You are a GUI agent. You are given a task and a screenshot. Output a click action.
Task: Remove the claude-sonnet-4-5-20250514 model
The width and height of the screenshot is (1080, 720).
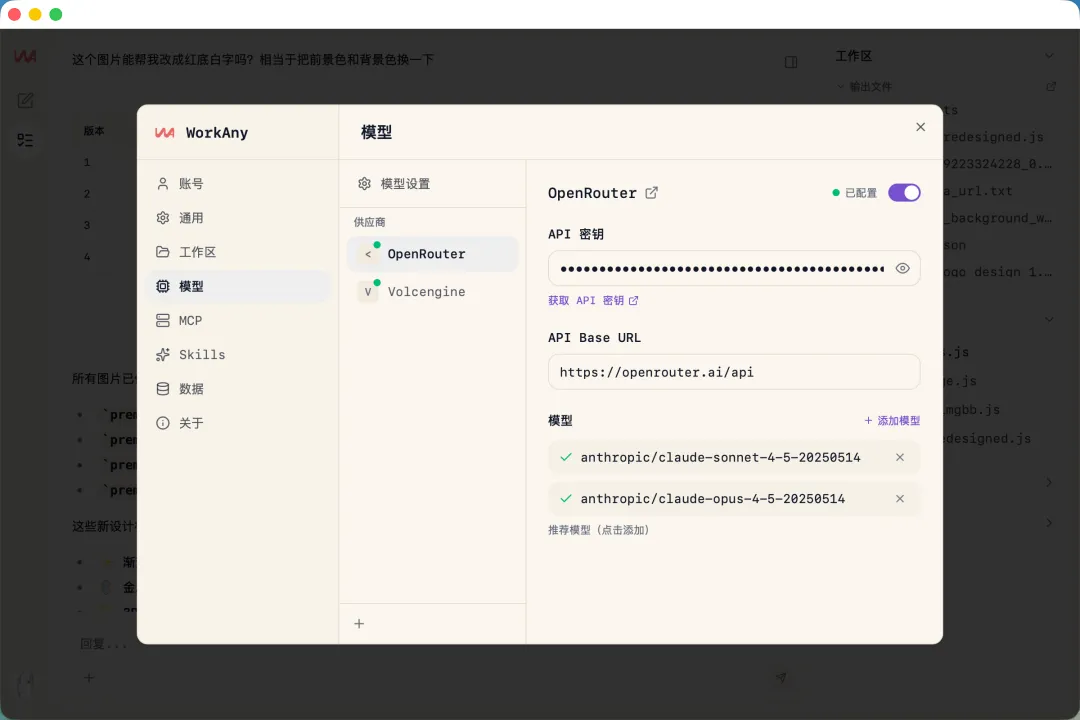tap(899, 457)
